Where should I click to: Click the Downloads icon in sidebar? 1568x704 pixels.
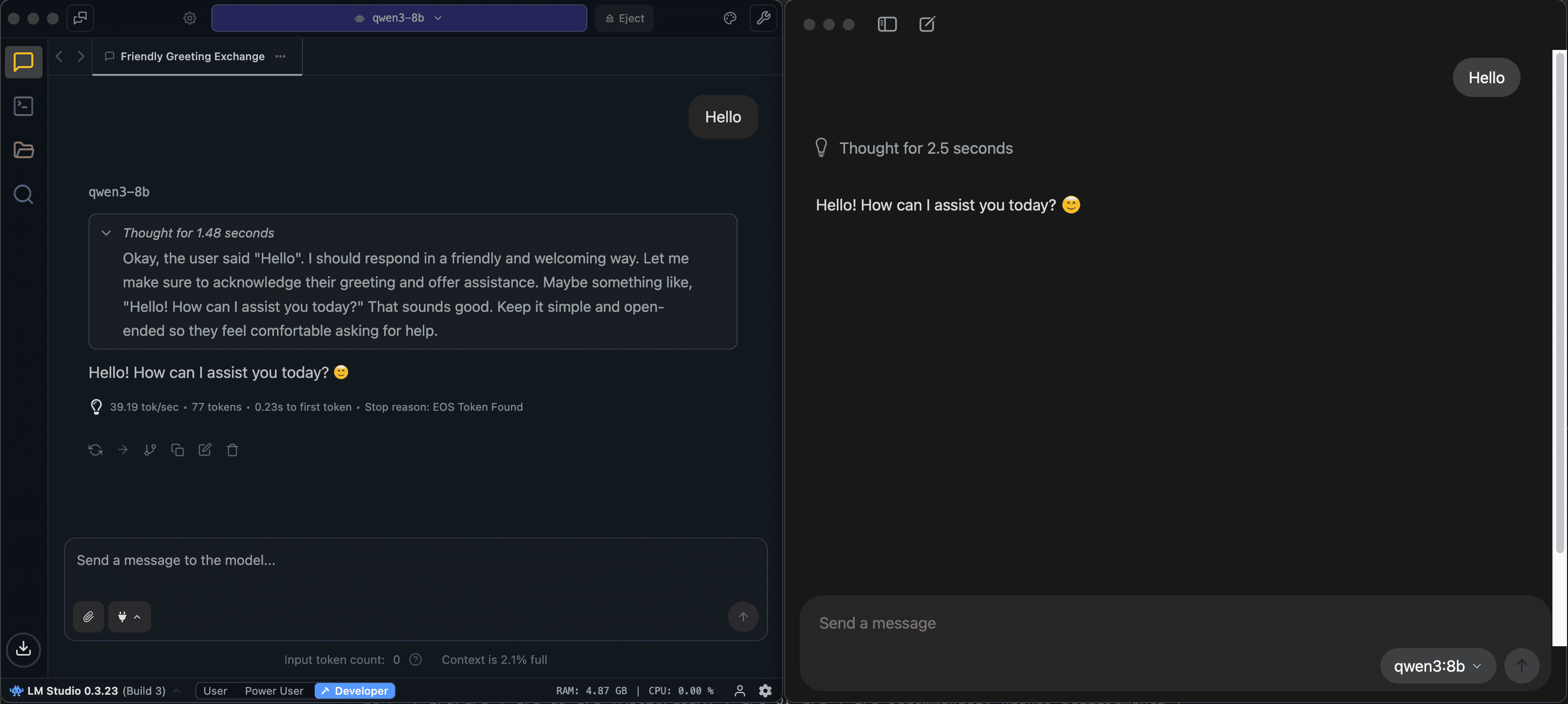pyautogui.click(x=23, y=649)
